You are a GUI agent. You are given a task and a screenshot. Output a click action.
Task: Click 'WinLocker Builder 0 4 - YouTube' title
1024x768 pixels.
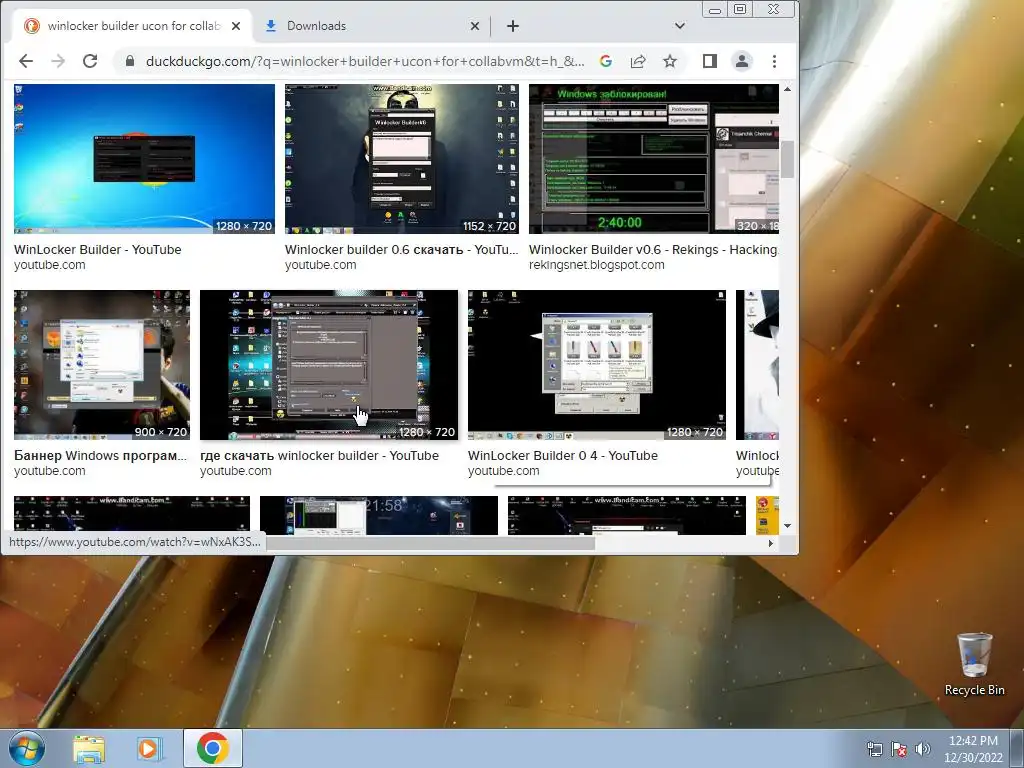coord(563,456)
